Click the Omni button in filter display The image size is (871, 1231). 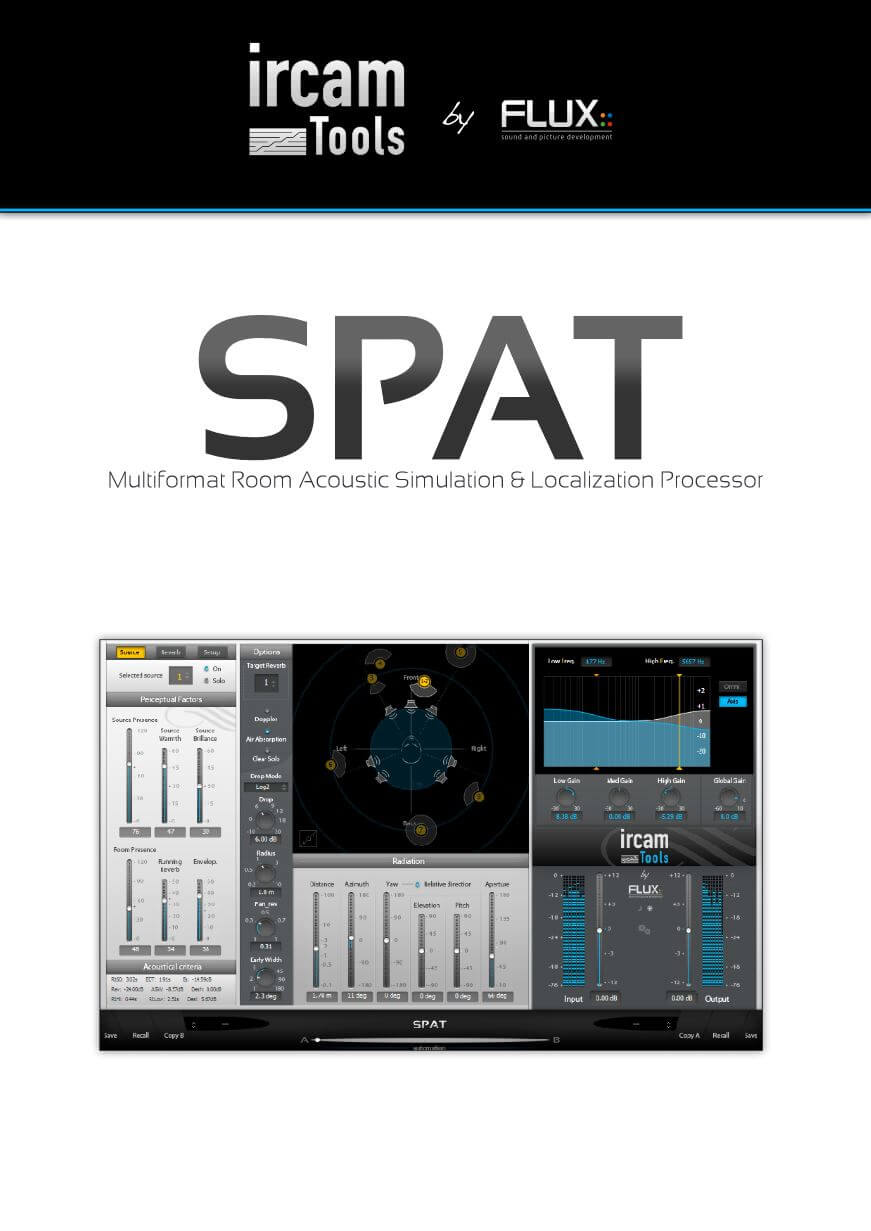pyautogui.click(x=732, y=687)
